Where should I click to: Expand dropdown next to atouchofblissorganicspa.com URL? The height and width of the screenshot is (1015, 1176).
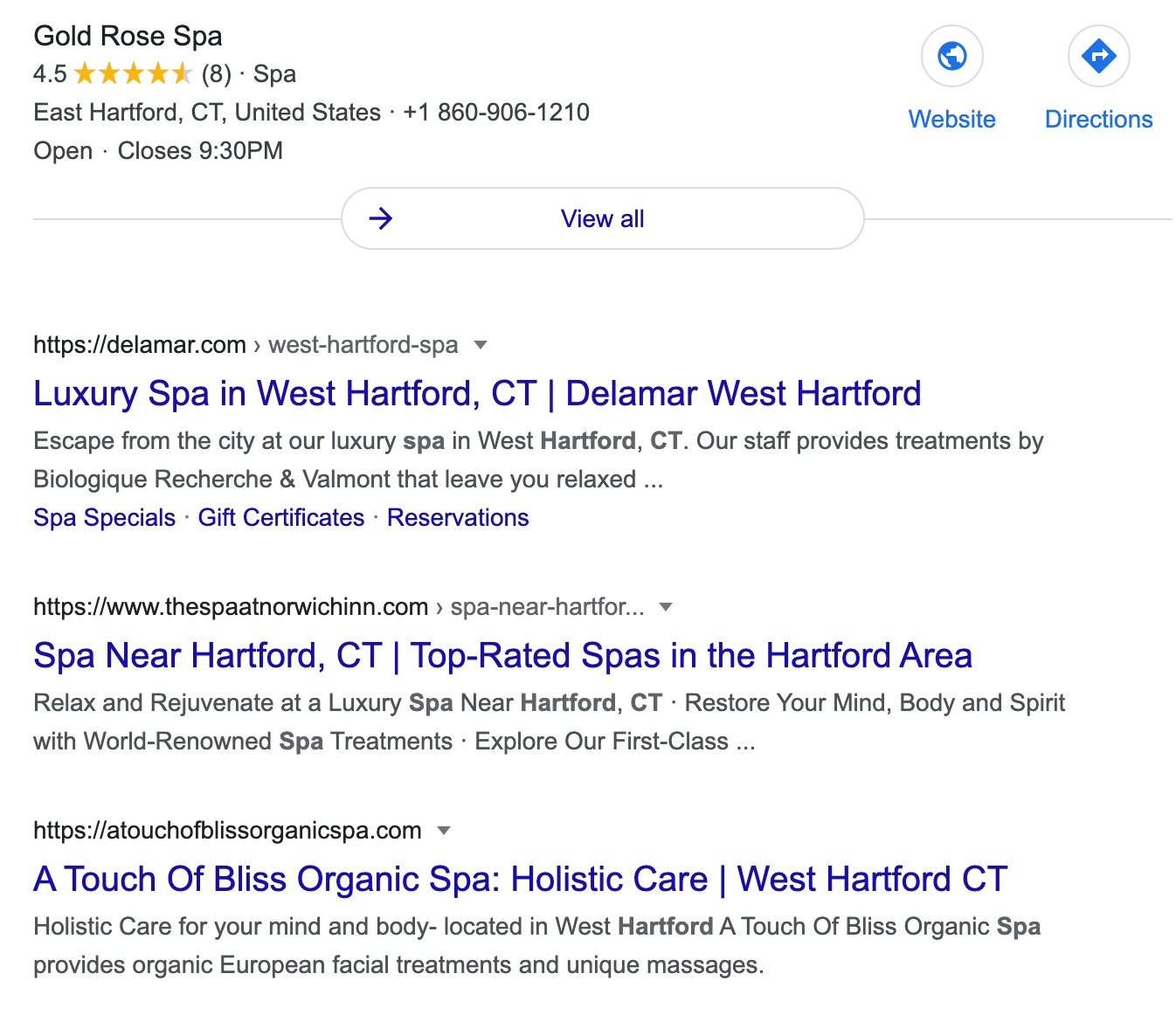pos(444,831)
